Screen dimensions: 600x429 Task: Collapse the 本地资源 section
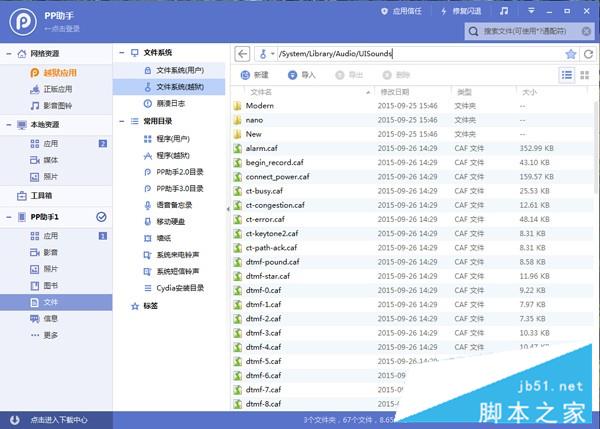(8, 125)
